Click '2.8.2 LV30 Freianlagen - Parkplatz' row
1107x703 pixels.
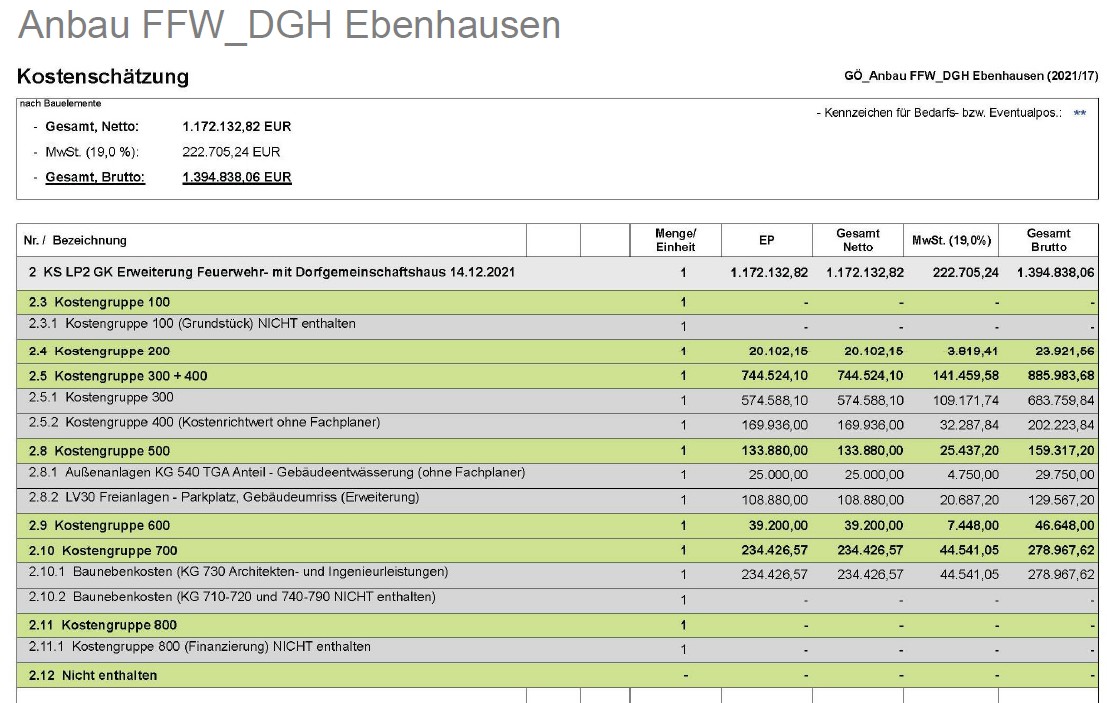click(x=557, y=500)
